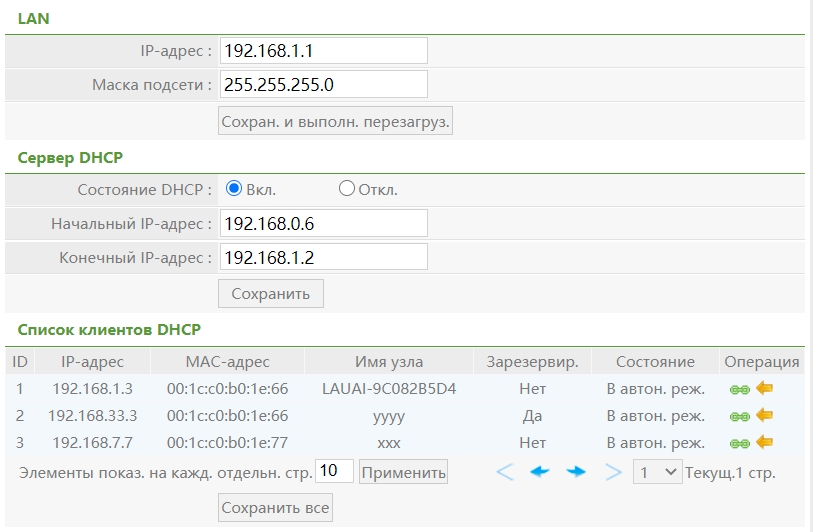Click the Сохранить button under DHCP server
The width and height of the screenshot is (813, 532).
pos(271,293)
